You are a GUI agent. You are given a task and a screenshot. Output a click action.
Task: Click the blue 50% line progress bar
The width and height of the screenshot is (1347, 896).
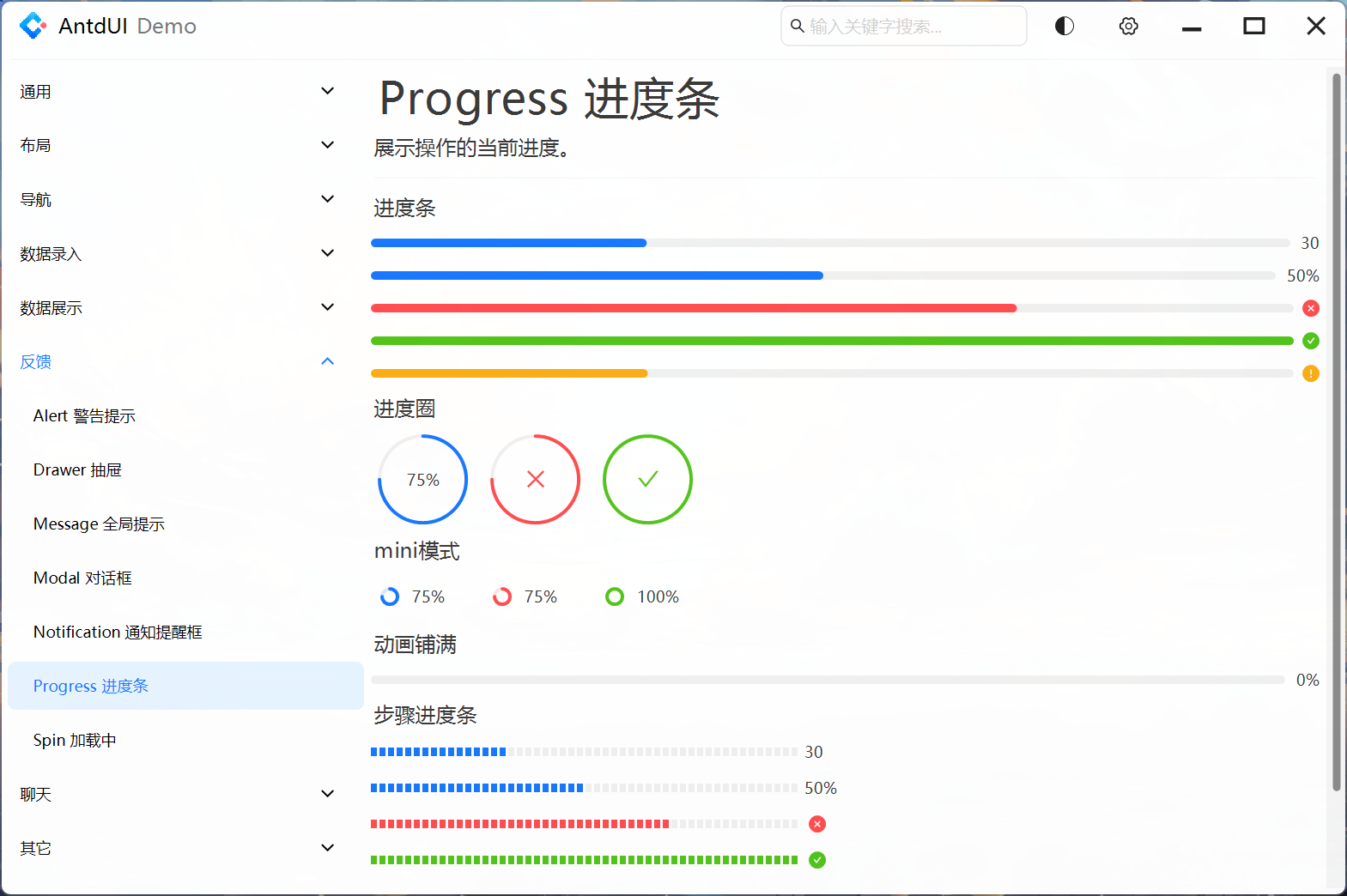click(x=822, y=275)
